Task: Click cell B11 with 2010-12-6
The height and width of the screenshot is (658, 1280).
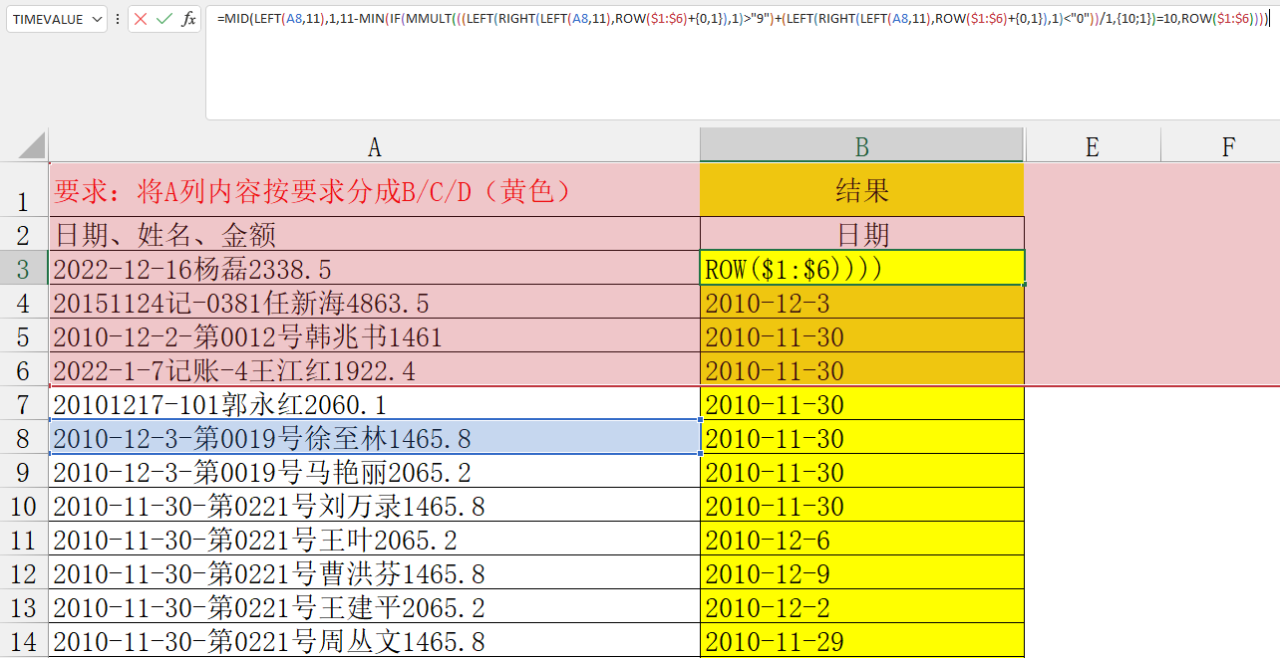Action: 862,540
